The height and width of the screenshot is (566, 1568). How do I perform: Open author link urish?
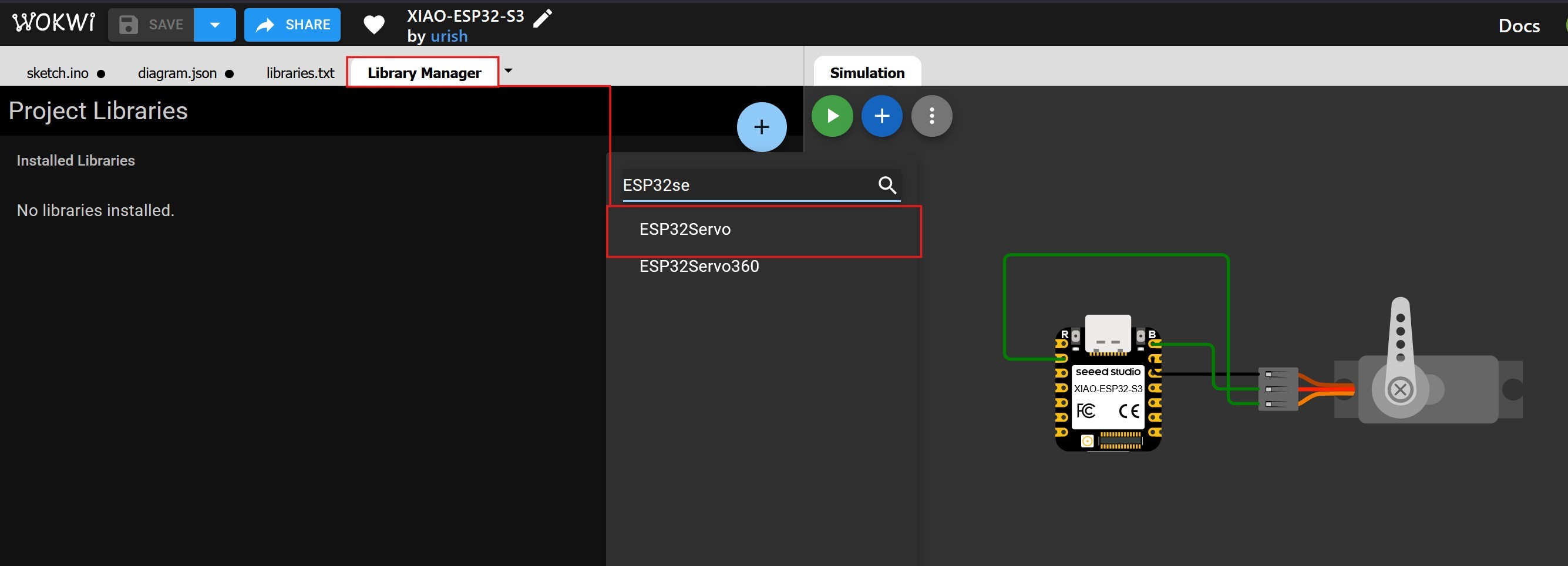tap(449, 36)
